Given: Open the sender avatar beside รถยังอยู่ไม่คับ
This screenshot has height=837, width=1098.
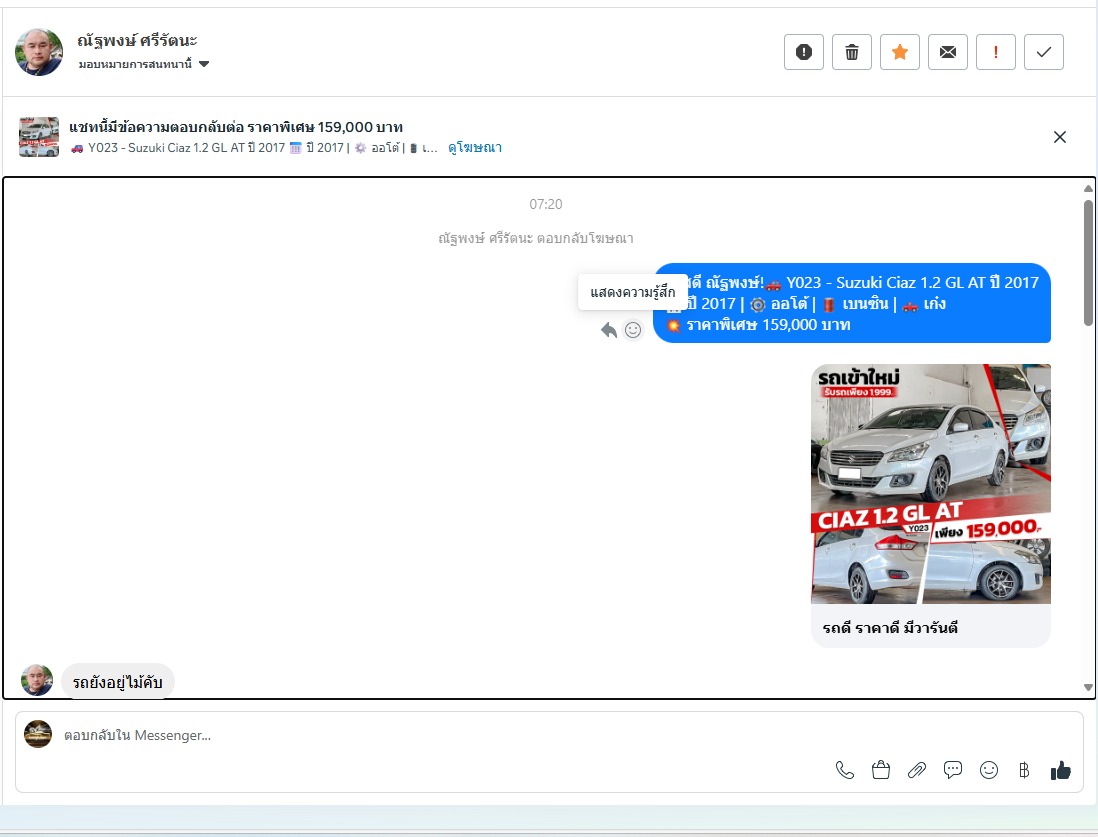Looking at the screenshot, I should click(x=37, y=680).
